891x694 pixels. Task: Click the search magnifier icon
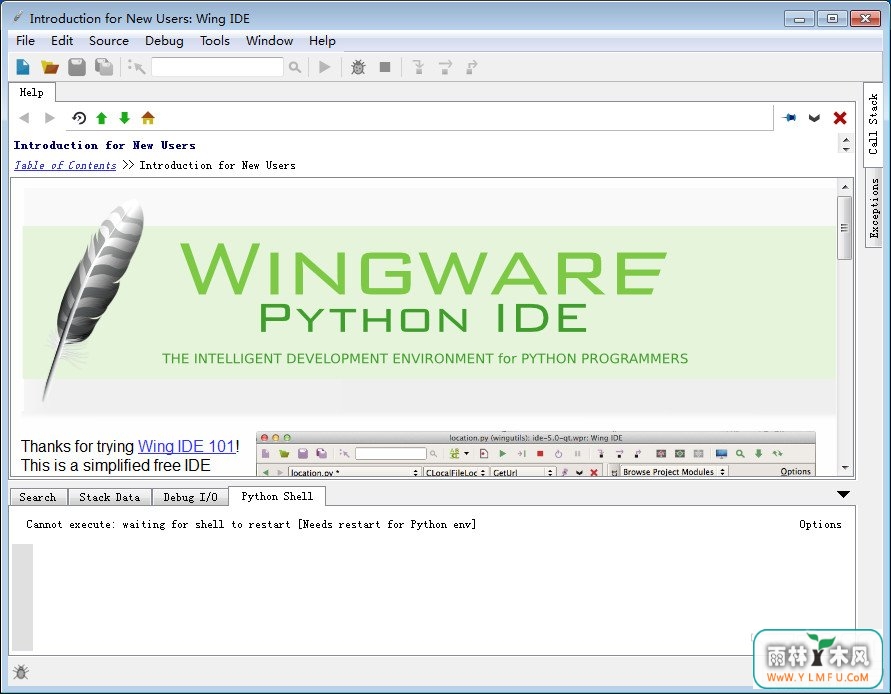(294, 67)
